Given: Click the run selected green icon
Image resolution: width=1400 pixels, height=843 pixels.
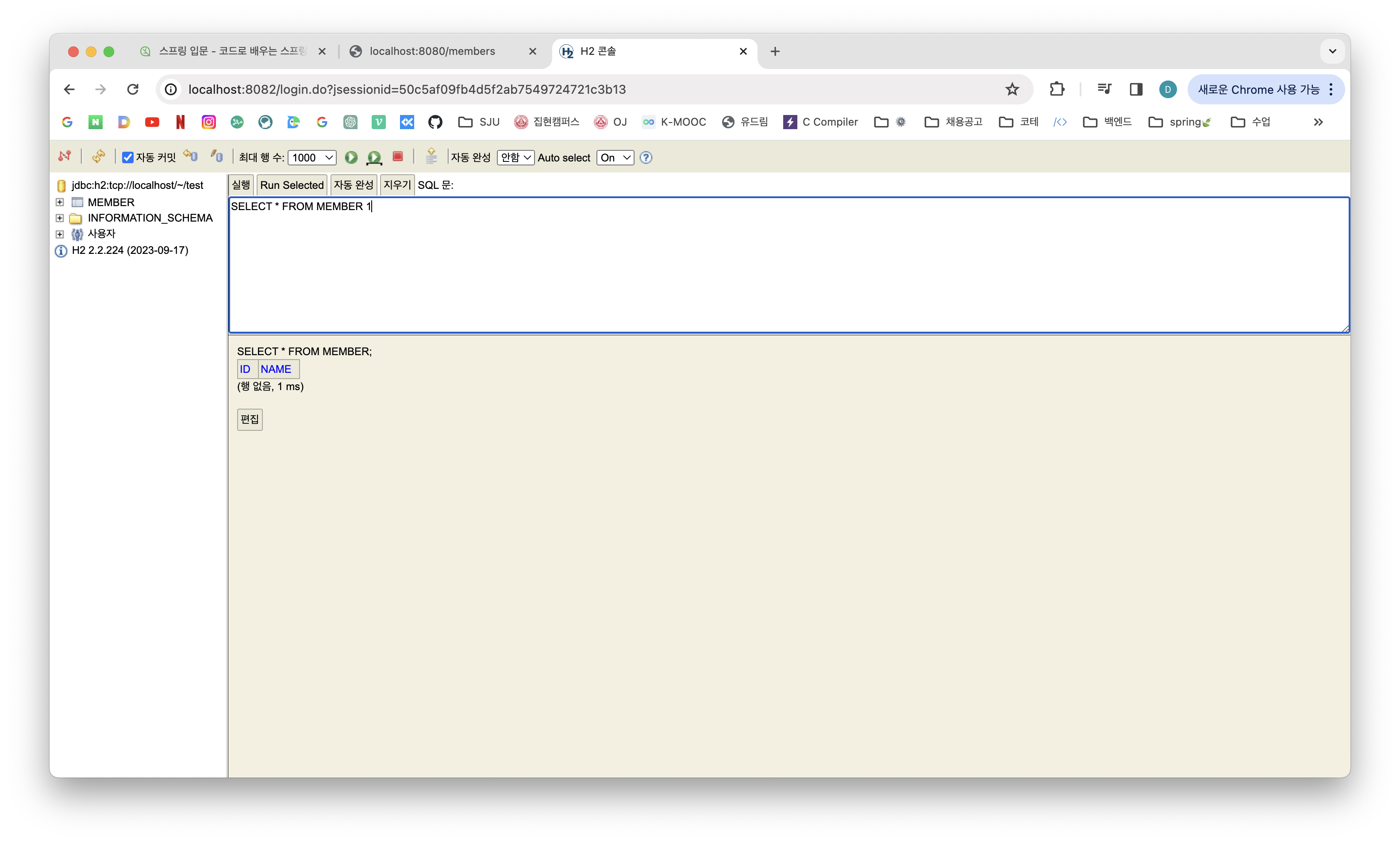Looking at the screenshot, I should point(373,157).
